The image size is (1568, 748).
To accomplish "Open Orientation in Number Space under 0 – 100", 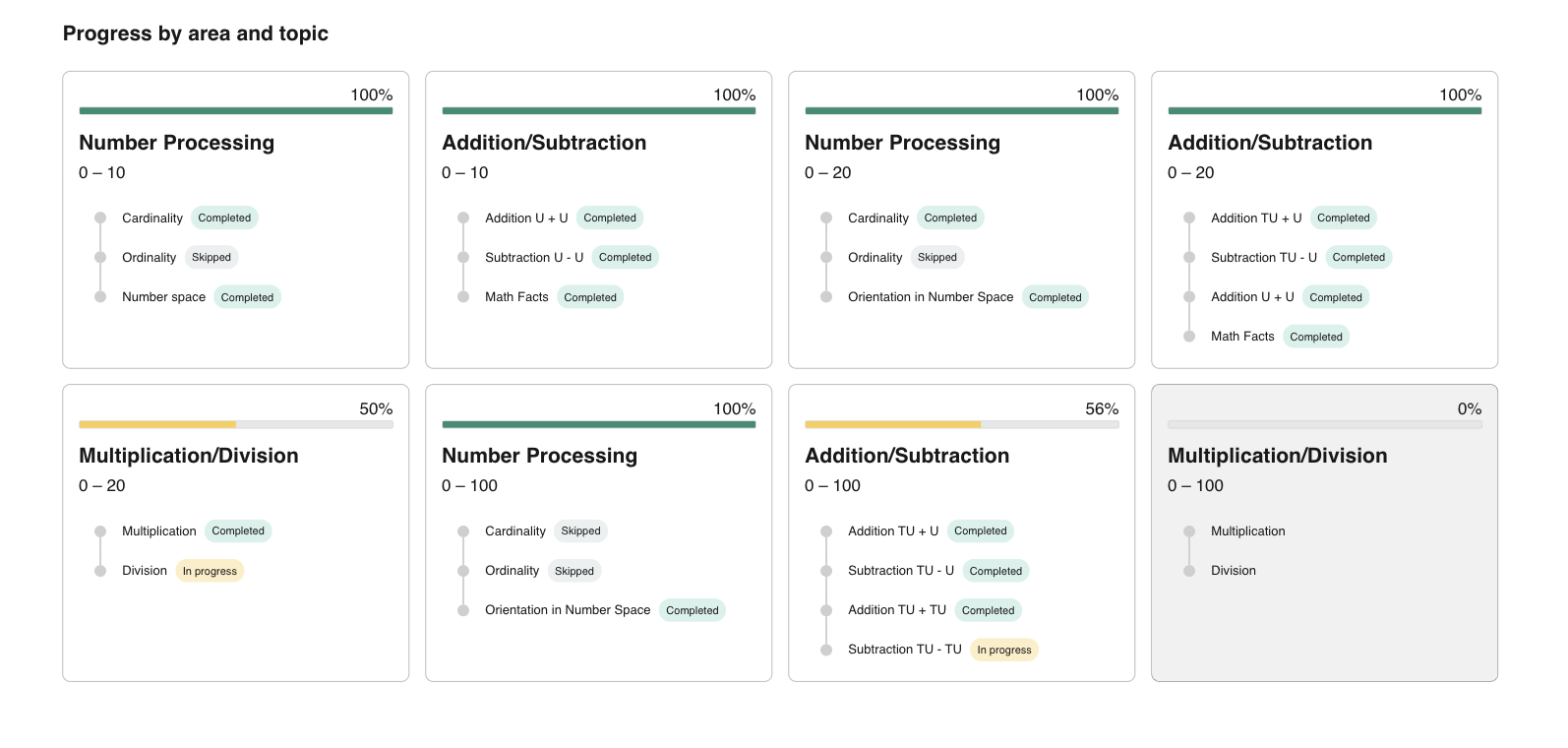I will point(567,610).
